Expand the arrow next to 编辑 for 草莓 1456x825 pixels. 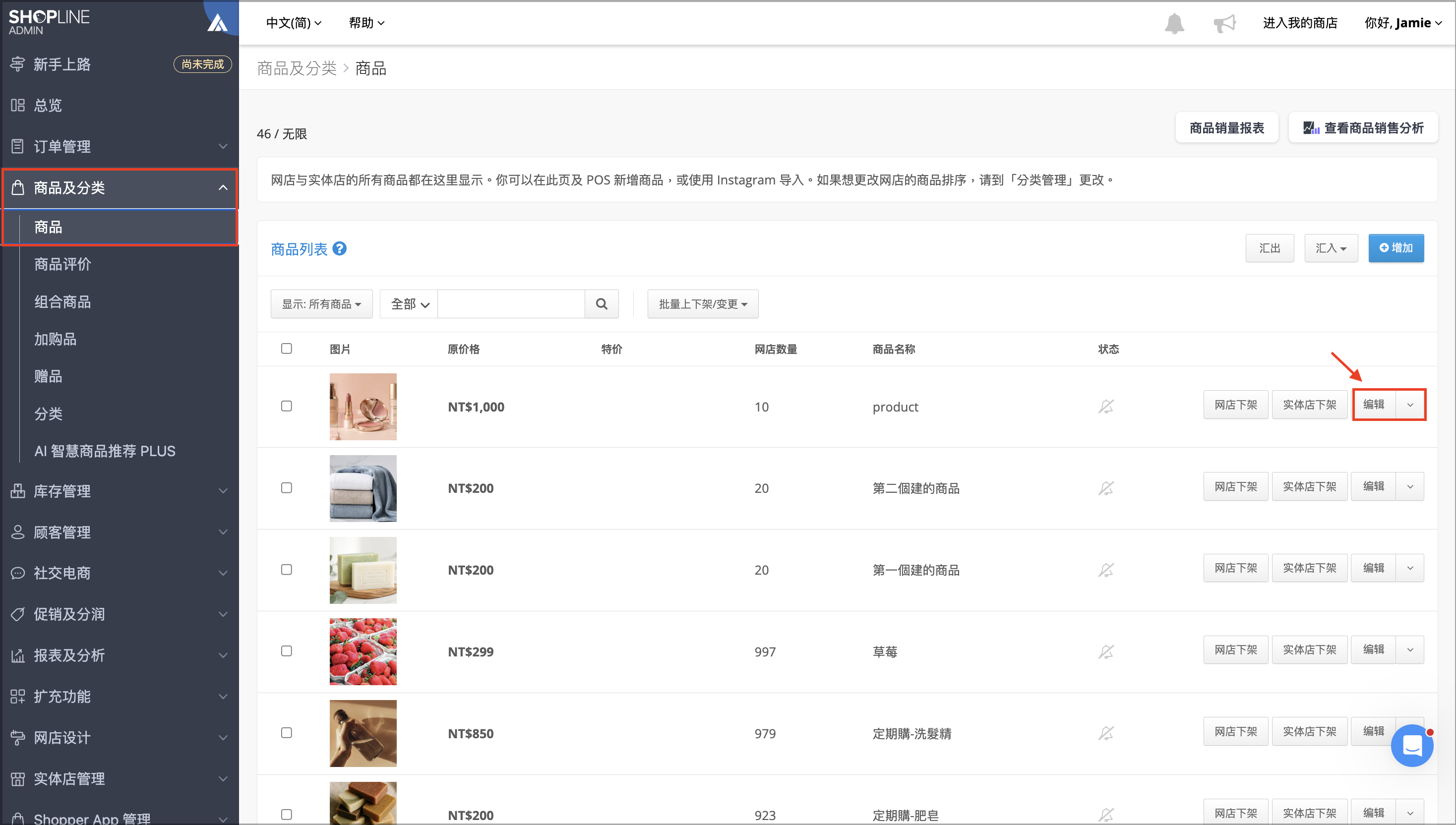point(1410,649)
